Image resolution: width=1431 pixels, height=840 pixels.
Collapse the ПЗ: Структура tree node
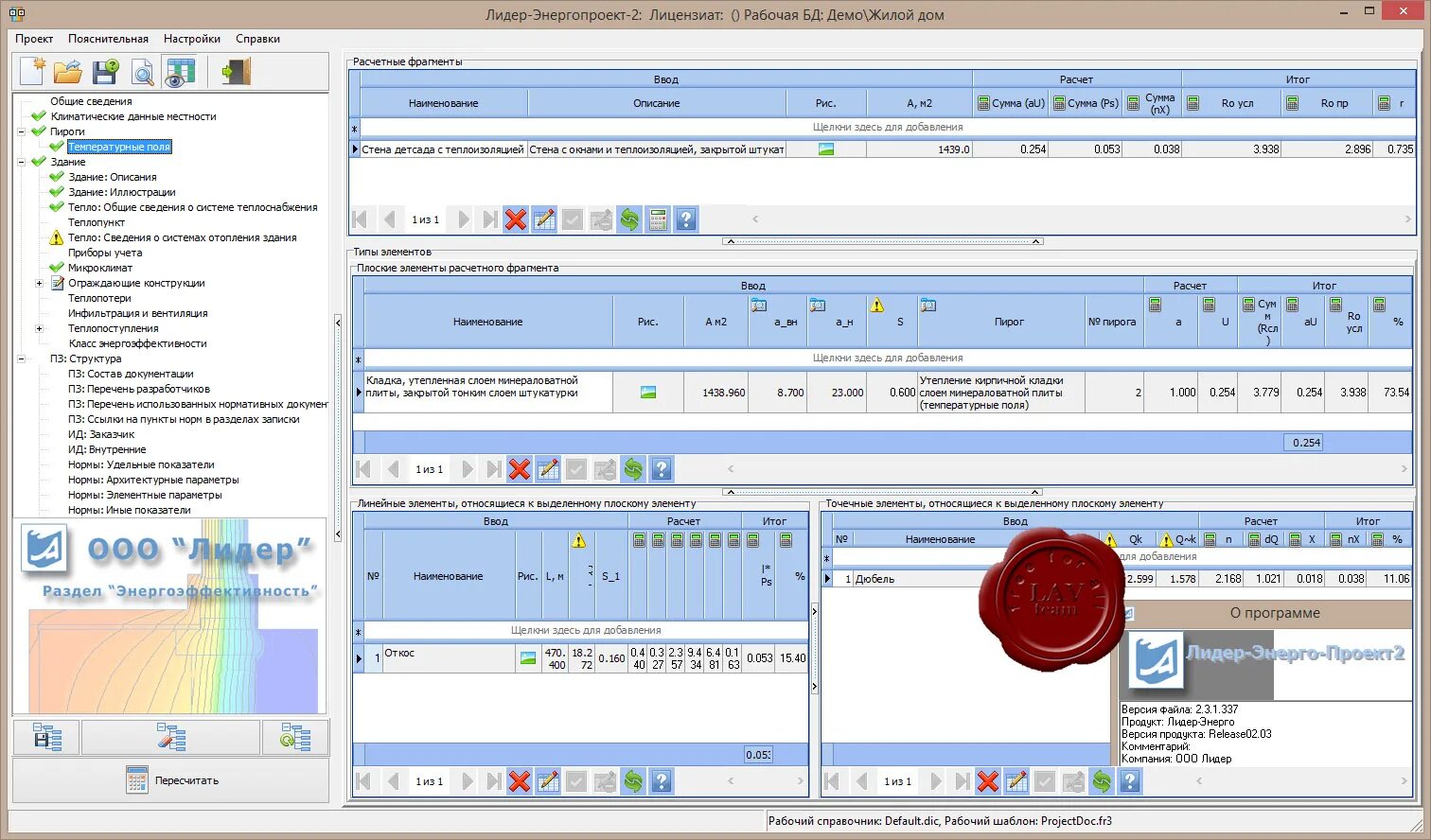(x=22, y=359)
